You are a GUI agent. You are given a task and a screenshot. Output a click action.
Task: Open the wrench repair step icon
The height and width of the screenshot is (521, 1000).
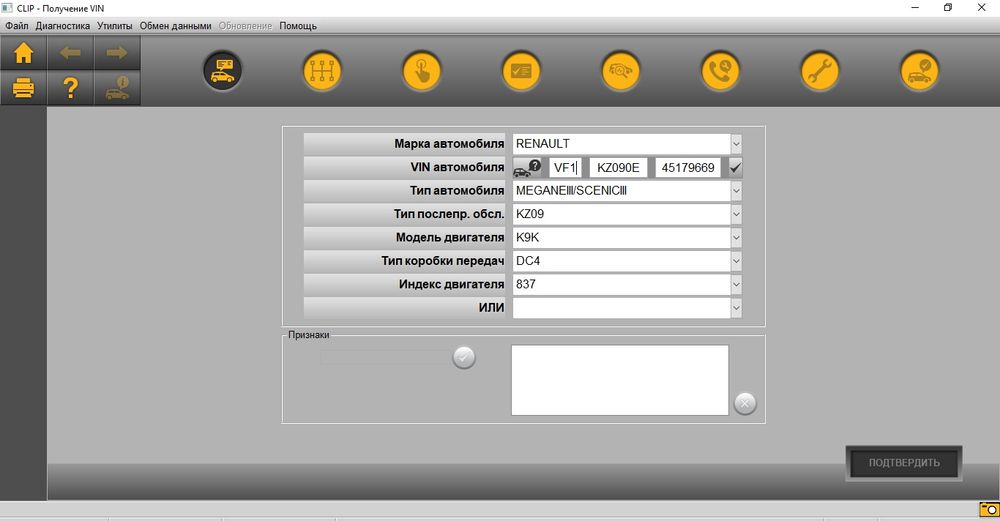[820, 71]
